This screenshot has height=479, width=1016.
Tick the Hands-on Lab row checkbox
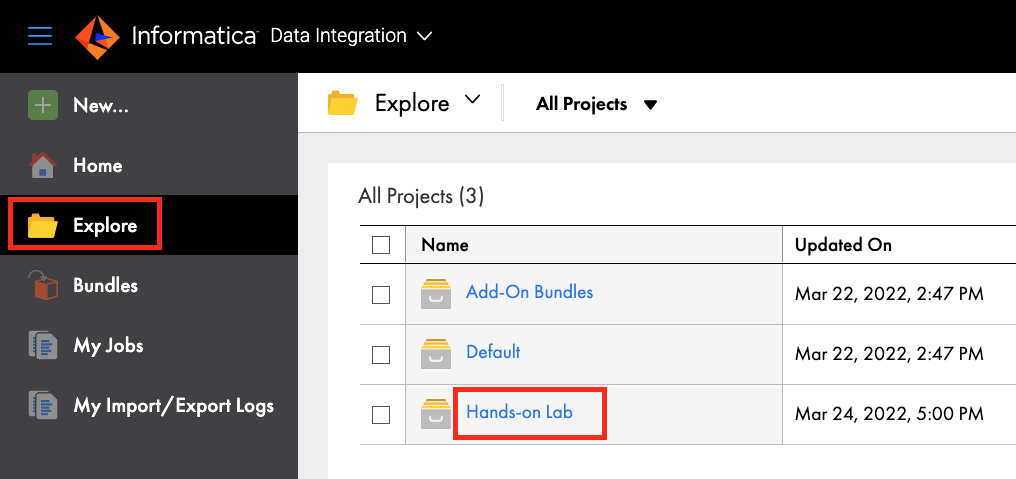[381, 413]
